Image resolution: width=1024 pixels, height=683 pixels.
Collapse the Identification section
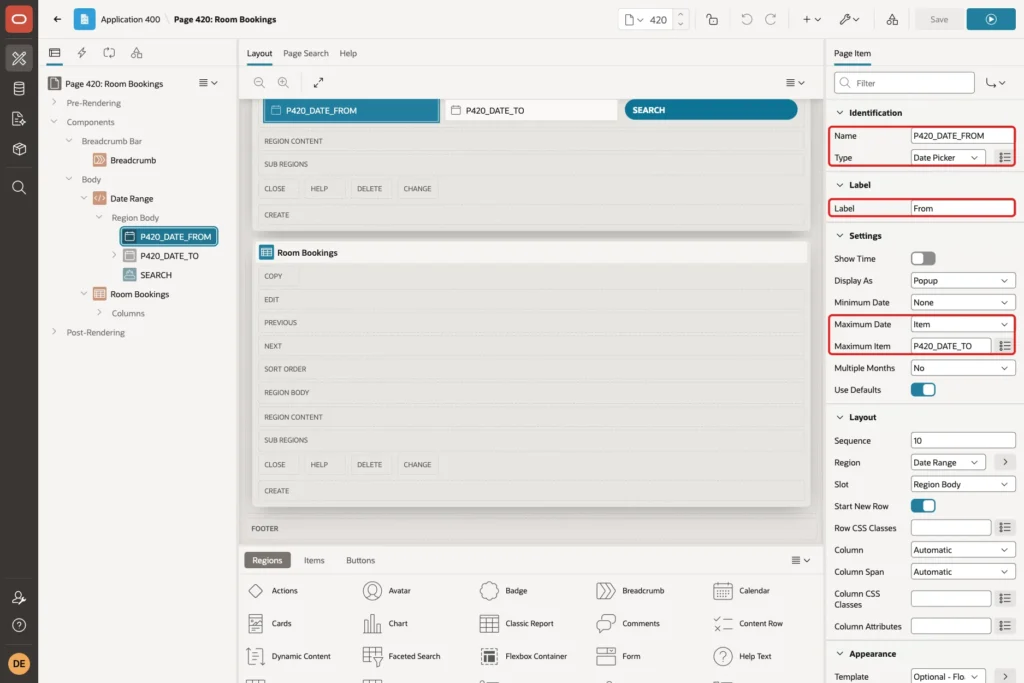coord(840,113)
